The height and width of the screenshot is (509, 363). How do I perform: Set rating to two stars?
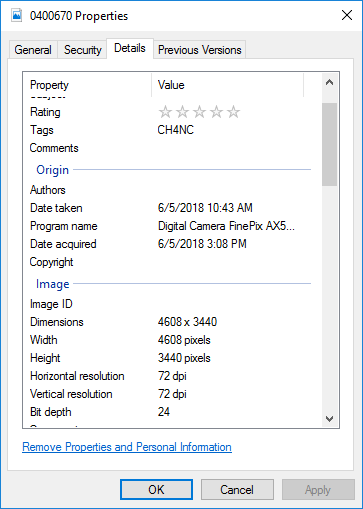tap(182, 112)
